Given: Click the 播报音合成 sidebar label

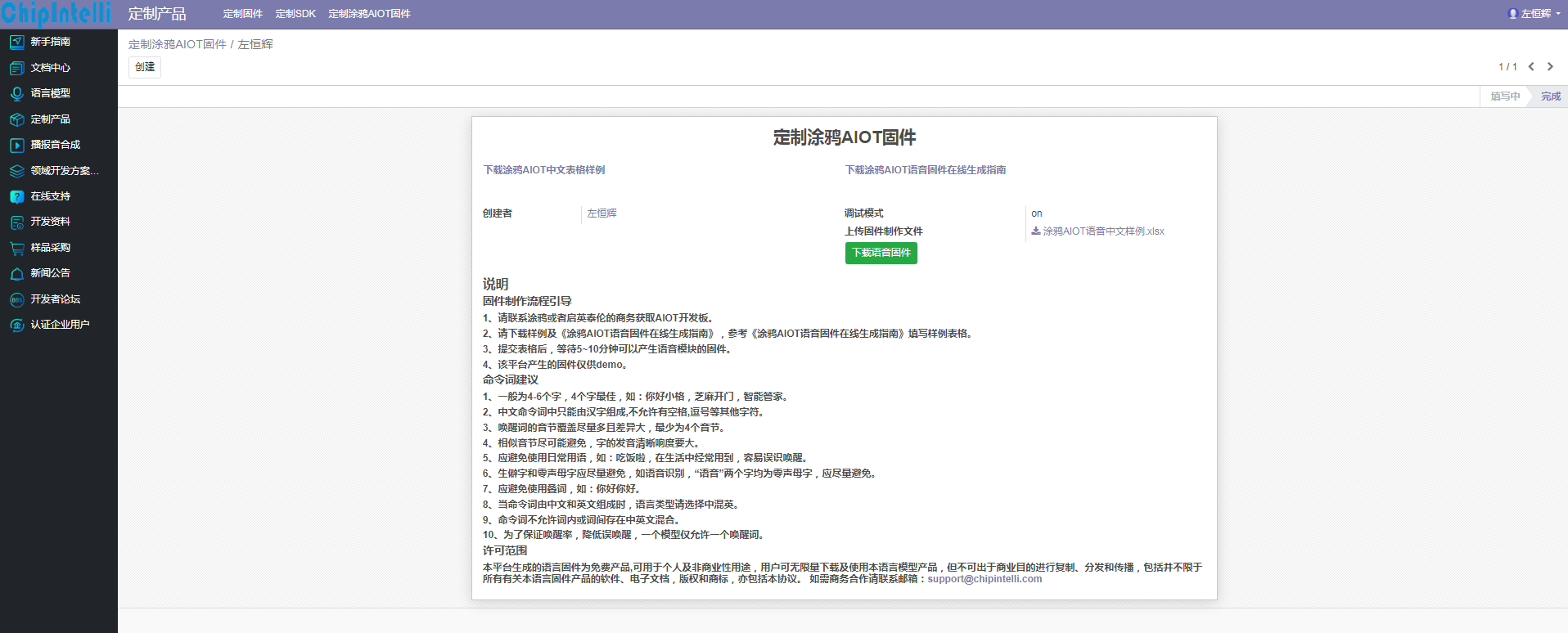Looking at the screenshot, I should pyautogui.click(x=56, y=145).
